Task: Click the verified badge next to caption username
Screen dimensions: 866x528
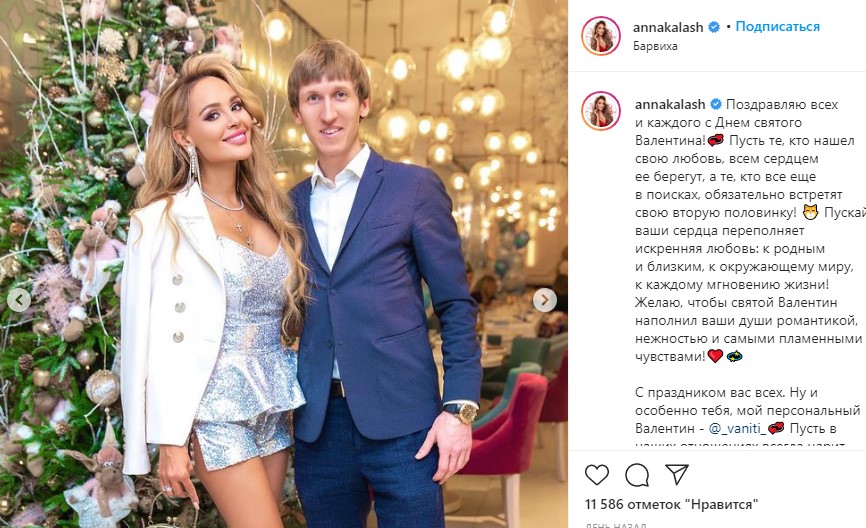Action: pyautogui.click(x=716, y=104)
